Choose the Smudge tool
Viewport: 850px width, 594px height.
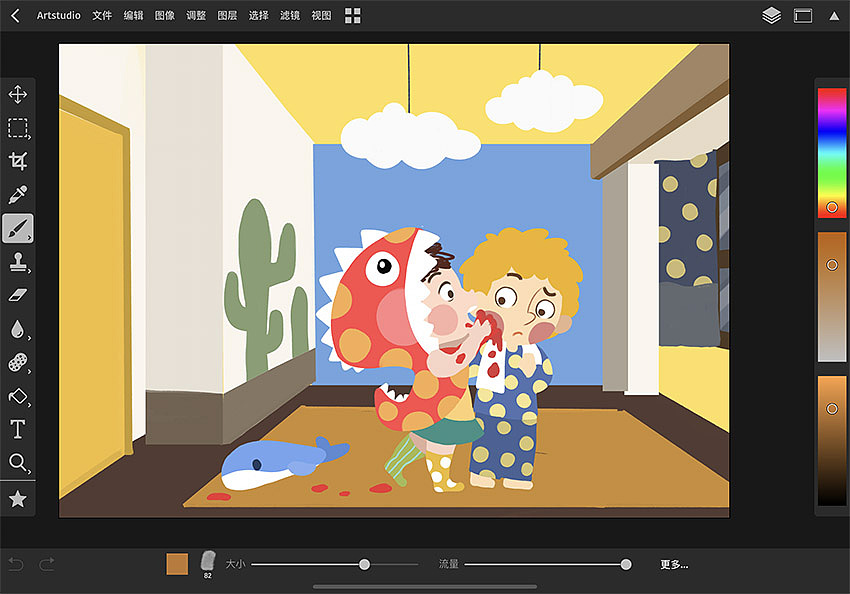16,329
